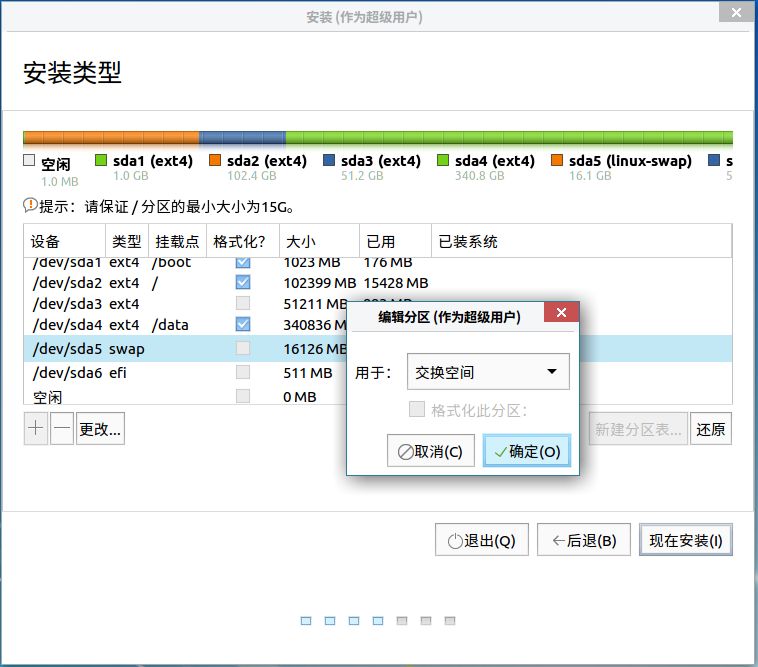Open the 用于 dropdown showing 交换空间

488,372
